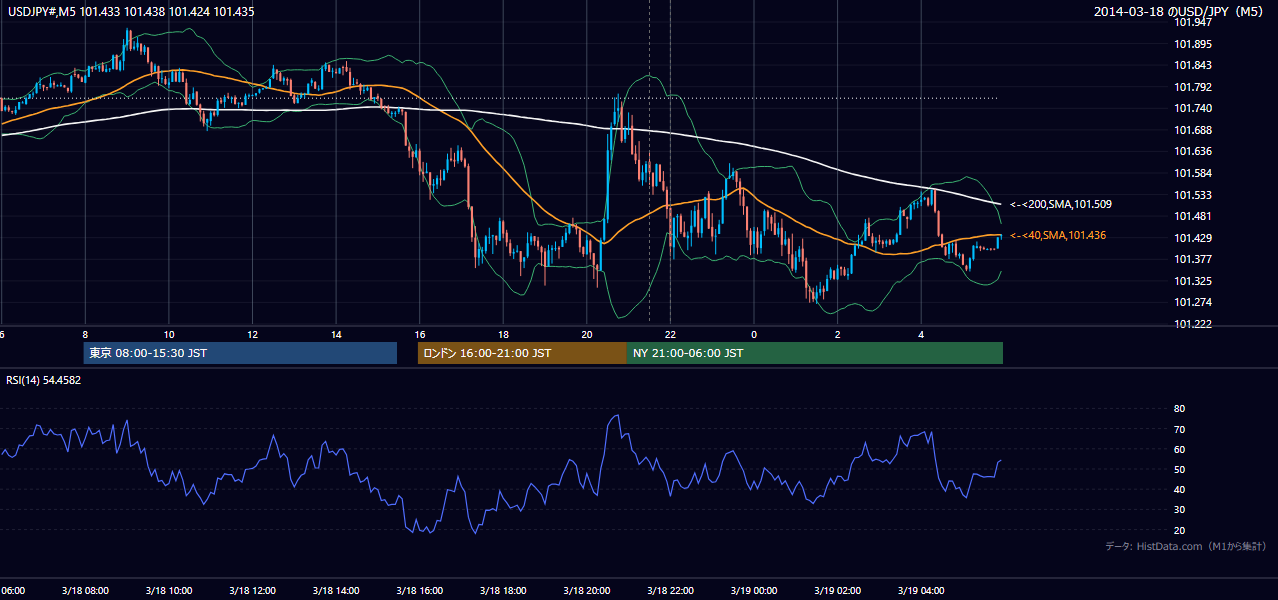Click the 3/18 08:00 time axis label
The image size is (1278, 600).
85,591
